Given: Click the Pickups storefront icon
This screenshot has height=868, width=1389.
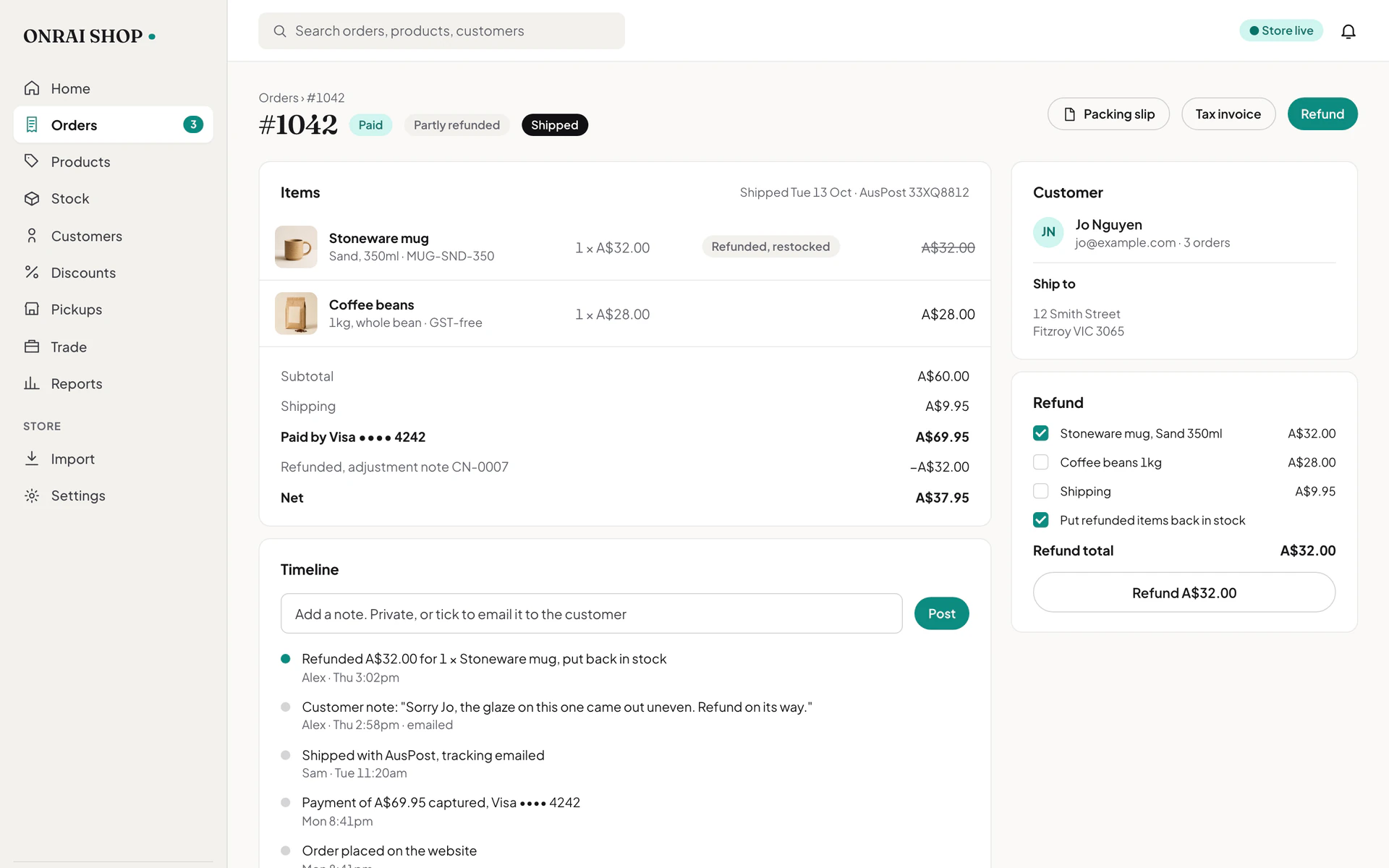Looking at the screenshot, I should pos(32,309).
